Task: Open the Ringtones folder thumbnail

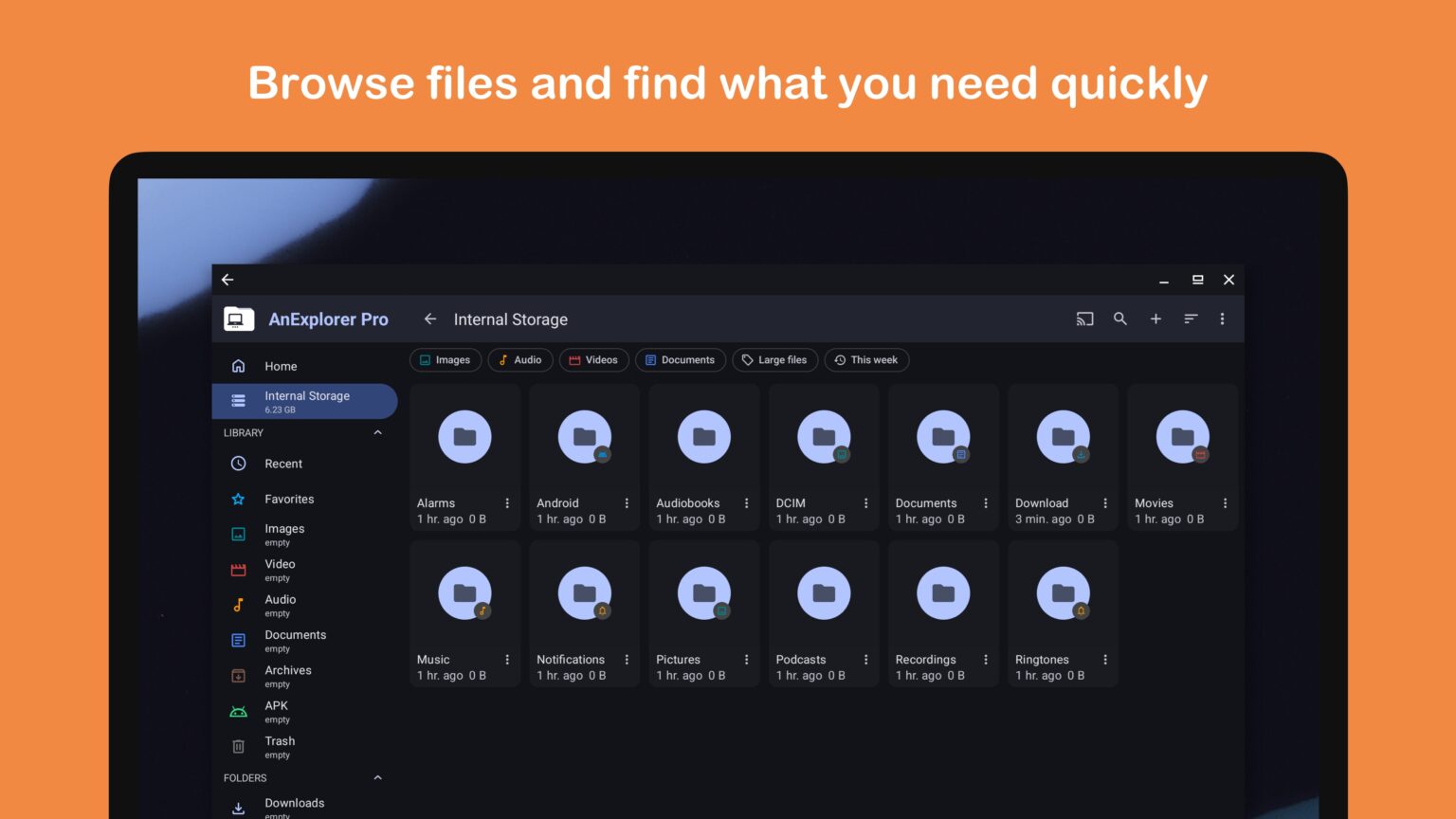Action: (x=1063, y=592)
